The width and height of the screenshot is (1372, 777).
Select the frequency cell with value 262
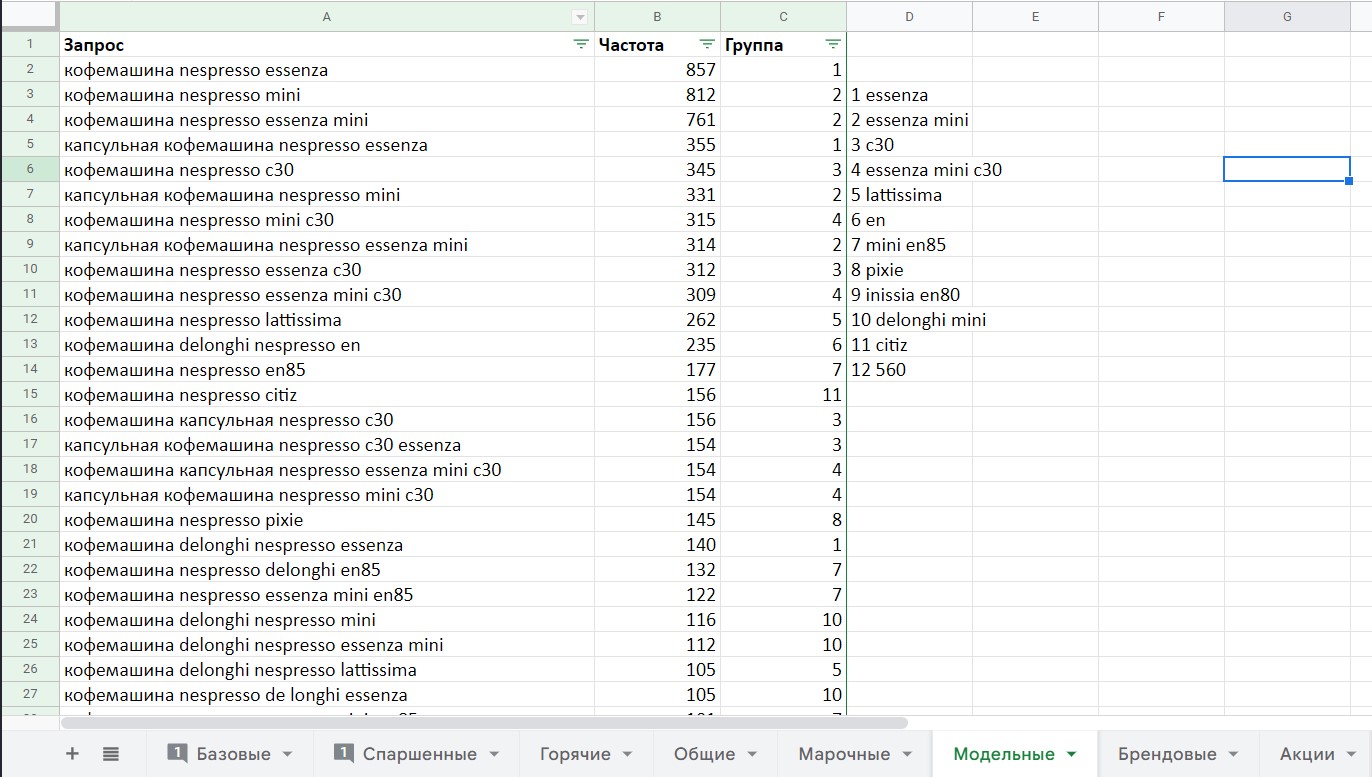[x=657, y=320]
